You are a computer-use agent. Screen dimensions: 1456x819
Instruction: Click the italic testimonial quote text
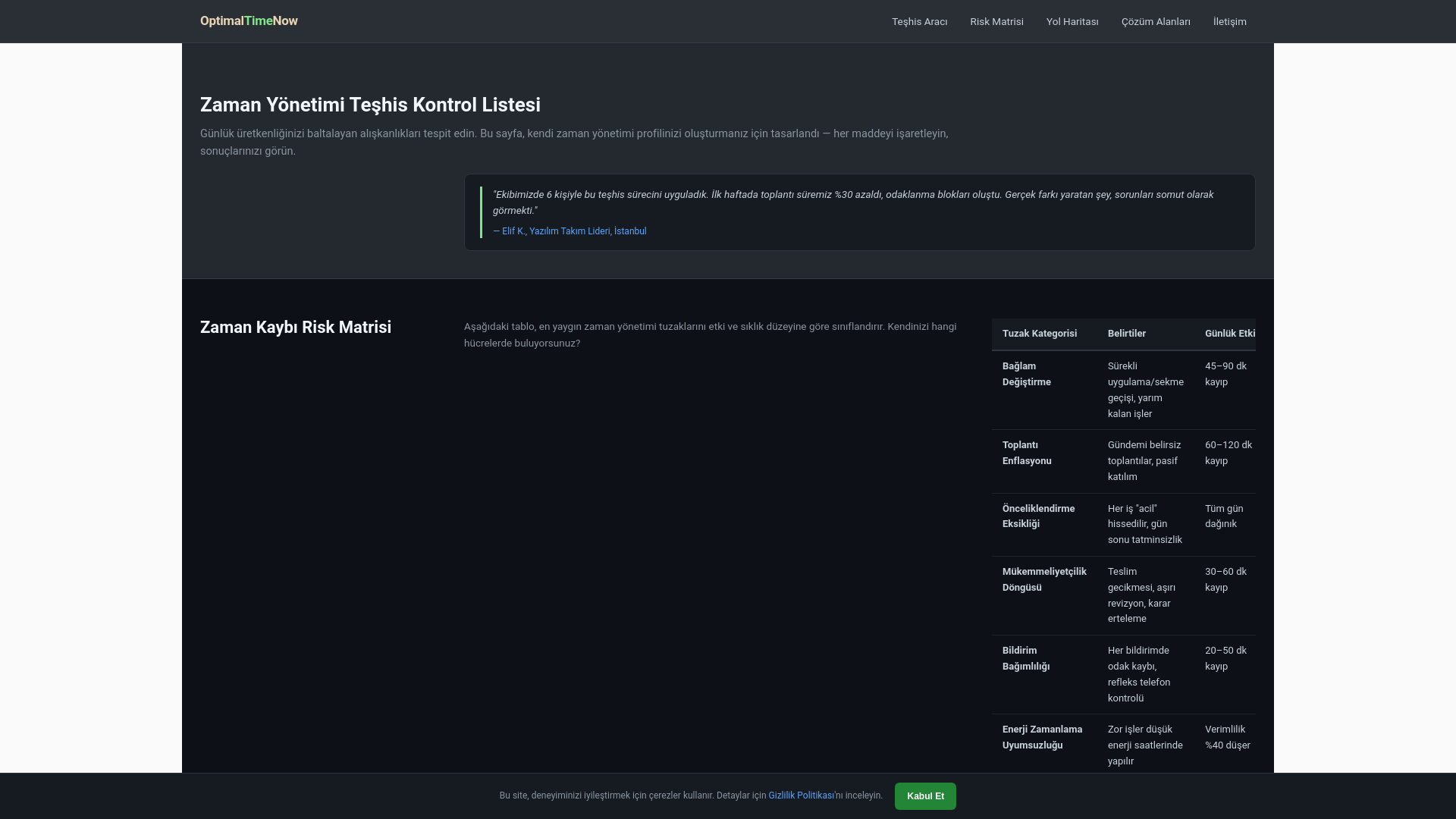852,202
